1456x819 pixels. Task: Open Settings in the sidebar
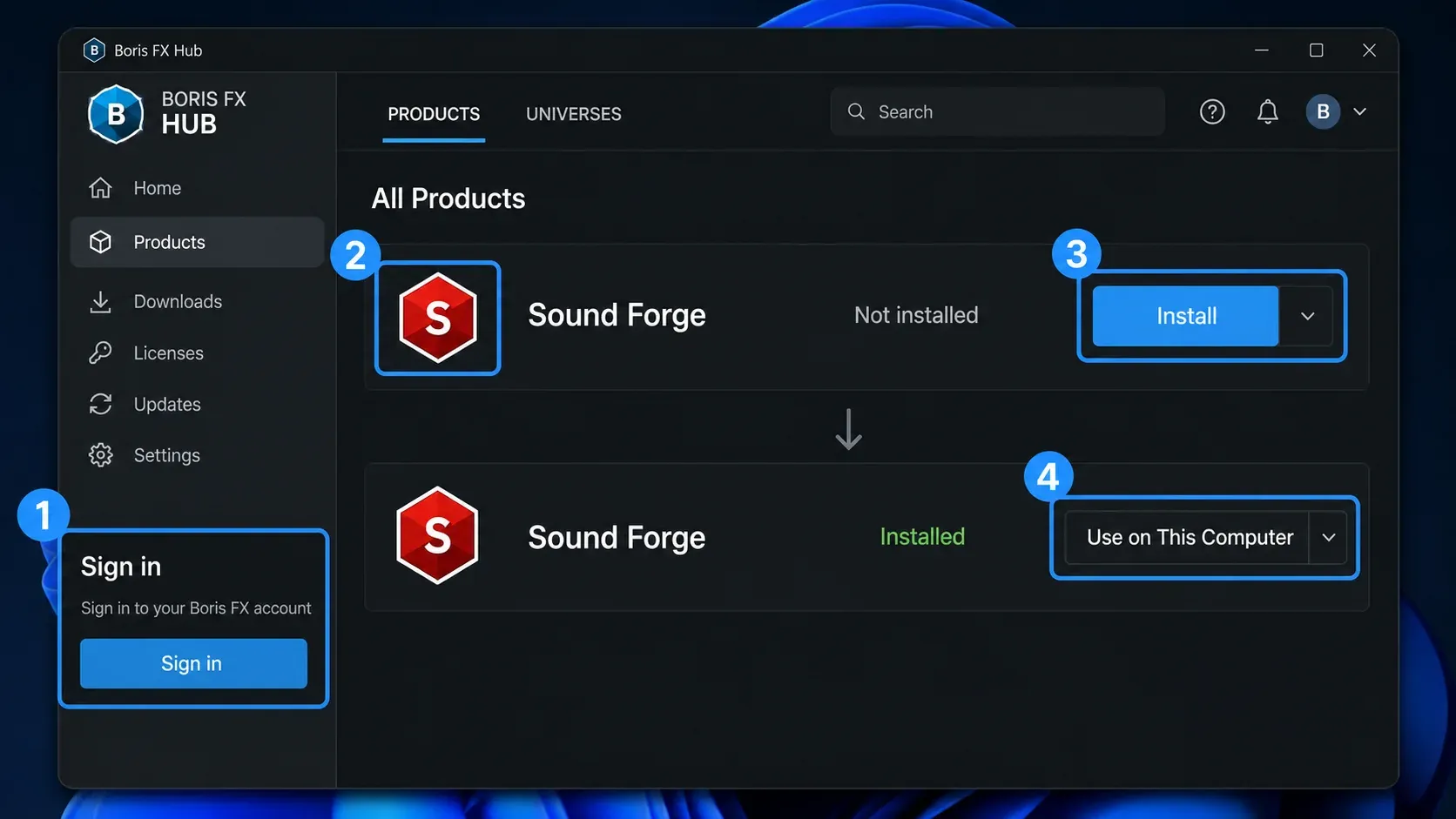198,455
